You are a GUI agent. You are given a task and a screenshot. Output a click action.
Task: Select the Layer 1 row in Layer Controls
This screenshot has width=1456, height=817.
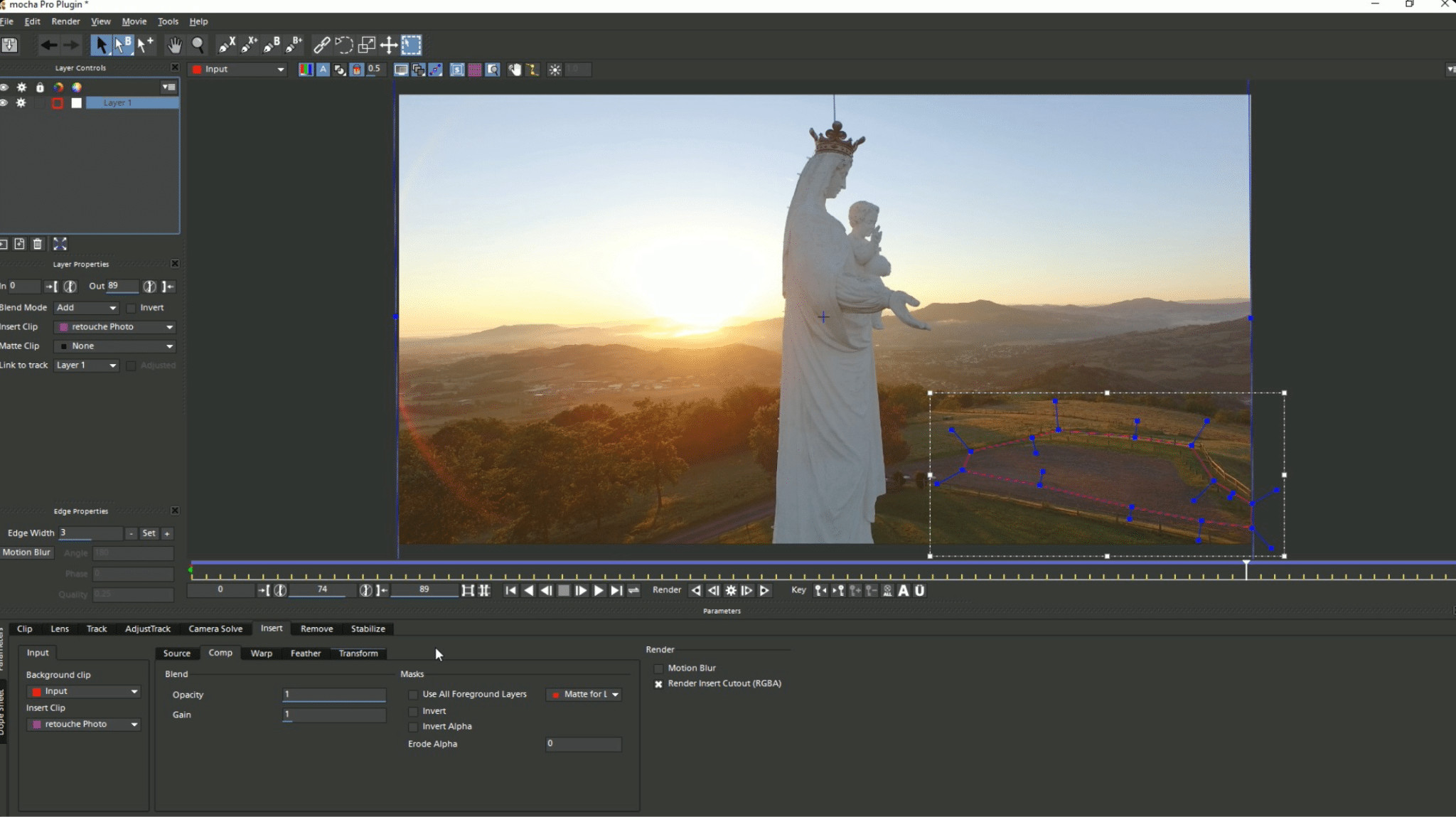[x=132, y=103]
